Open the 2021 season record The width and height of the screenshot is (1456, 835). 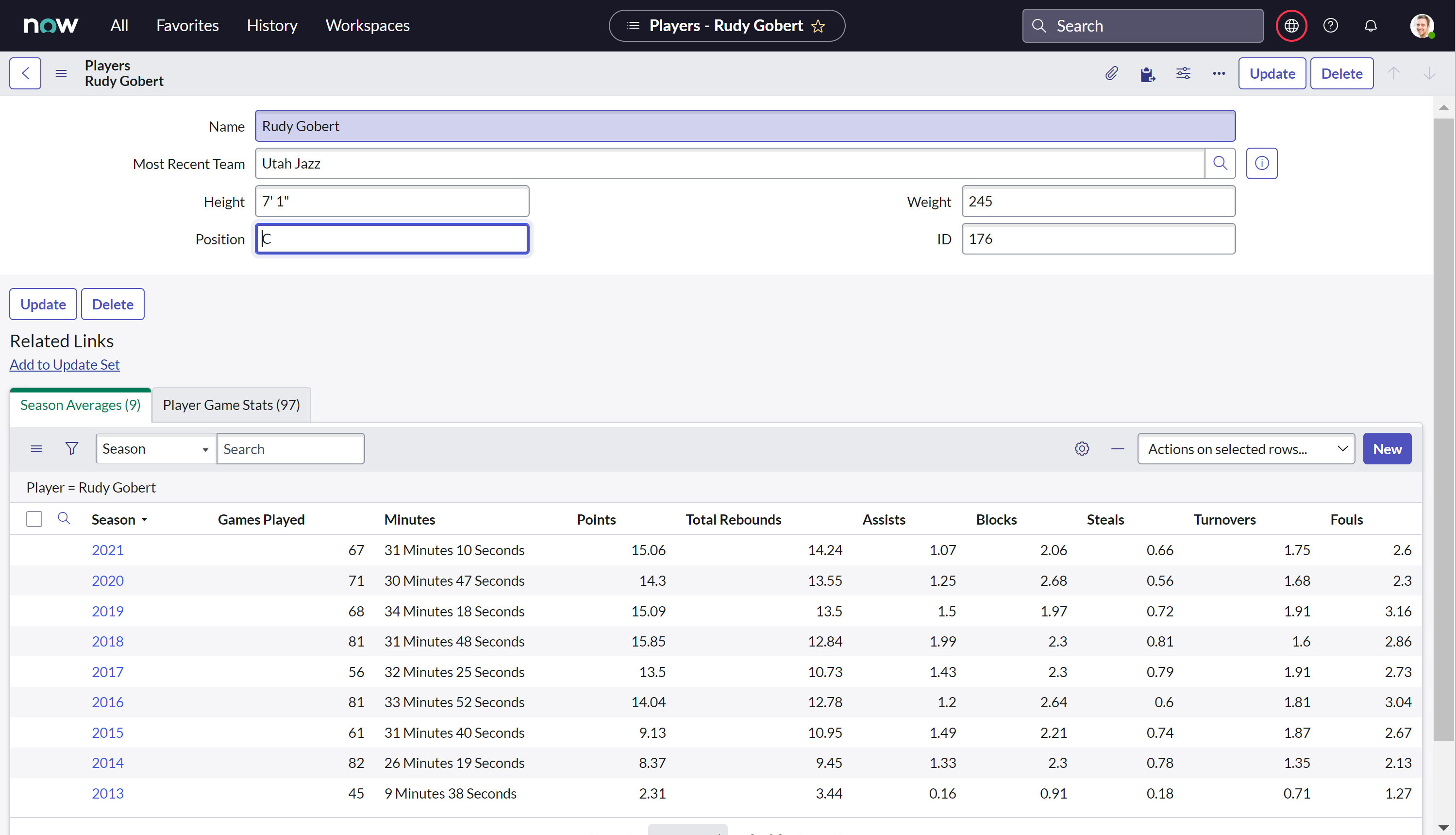[108, 550]
